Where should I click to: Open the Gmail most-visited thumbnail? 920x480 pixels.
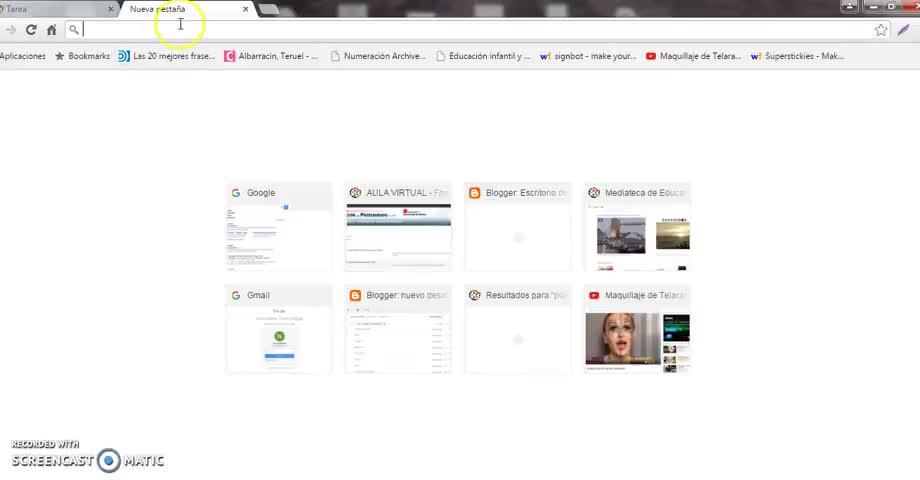[279, 329]
